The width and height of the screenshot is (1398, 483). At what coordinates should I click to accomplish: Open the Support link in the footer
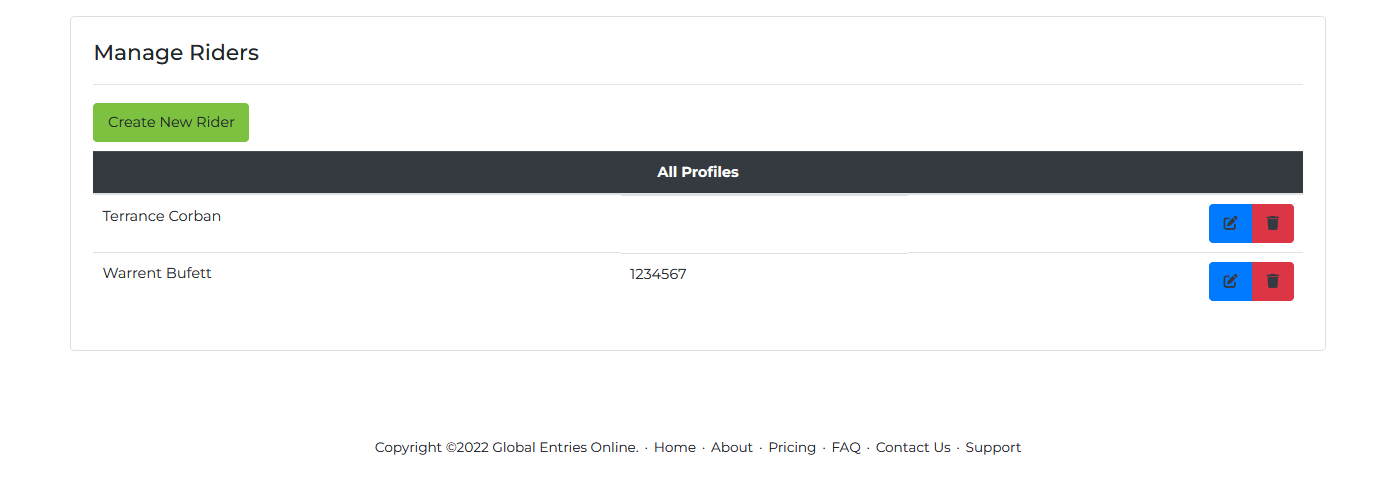993,447
